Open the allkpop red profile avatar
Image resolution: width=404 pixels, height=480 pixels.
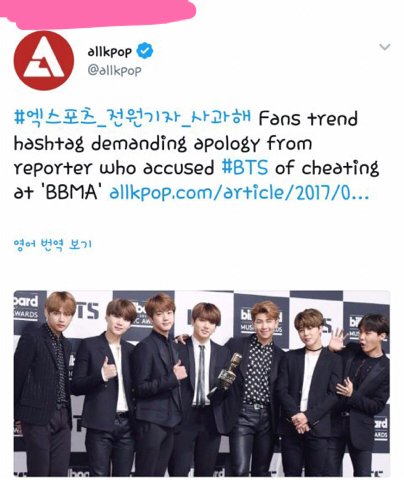[x=44, y=61]
